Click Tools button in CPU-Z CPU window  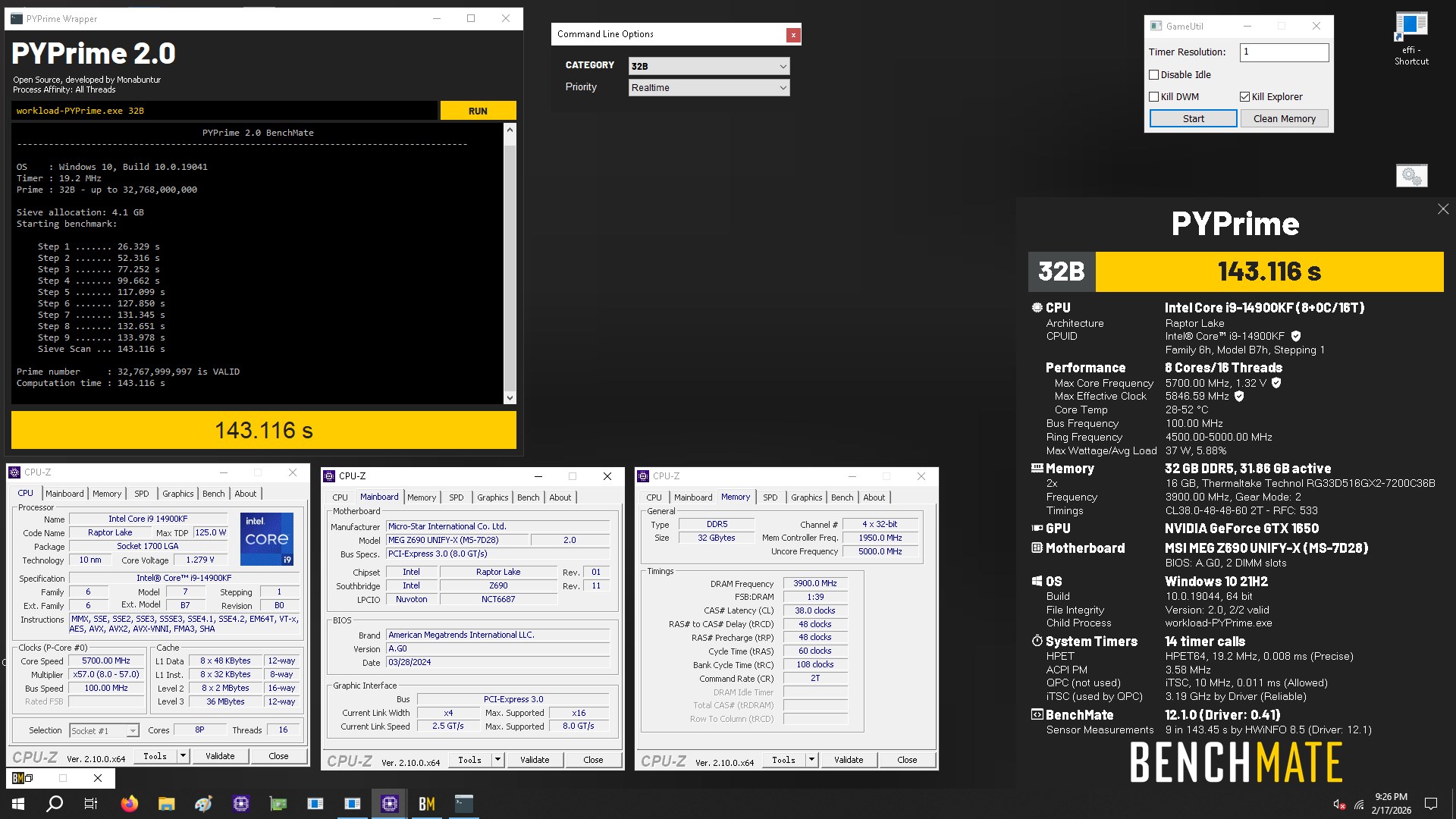[x=155, y=756]
